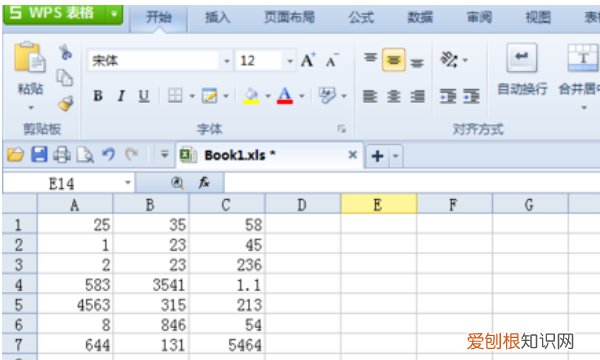Align text to bottom
The image size is (600, 360).
pos(417,62)
